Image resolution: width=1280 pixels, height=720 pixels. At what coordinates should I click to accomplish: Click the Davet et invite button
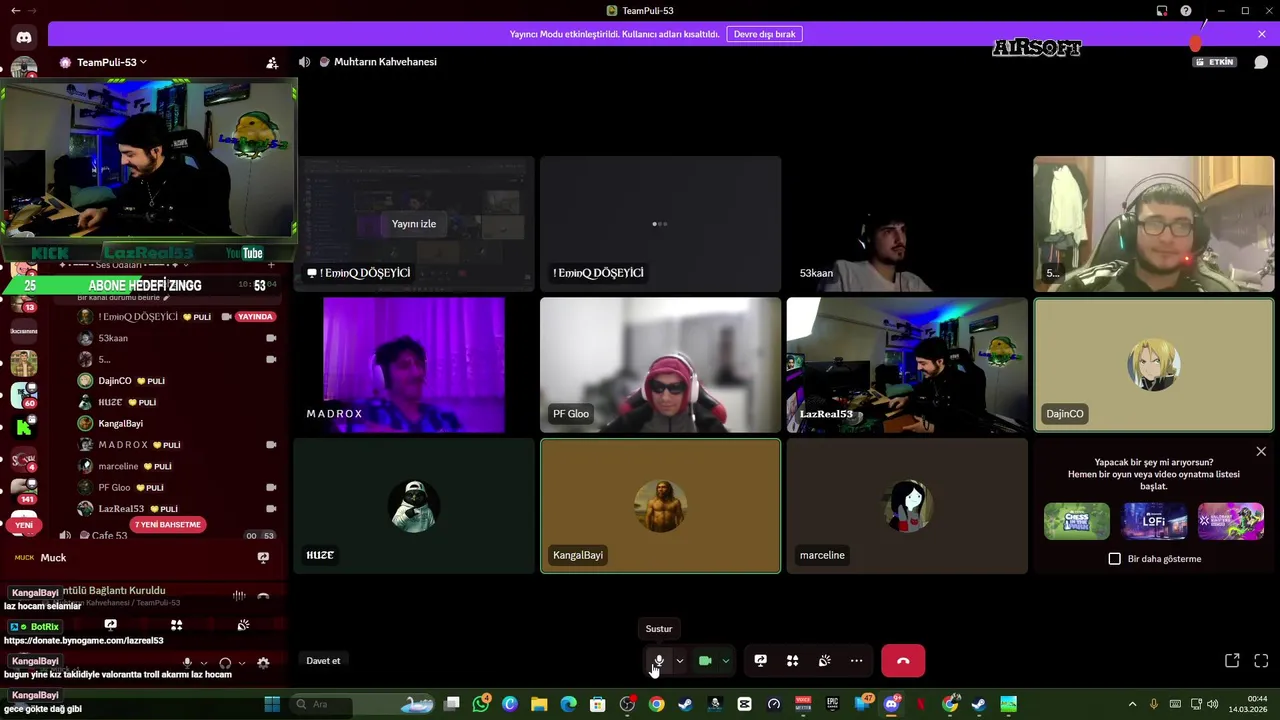[x=323, y=661]
